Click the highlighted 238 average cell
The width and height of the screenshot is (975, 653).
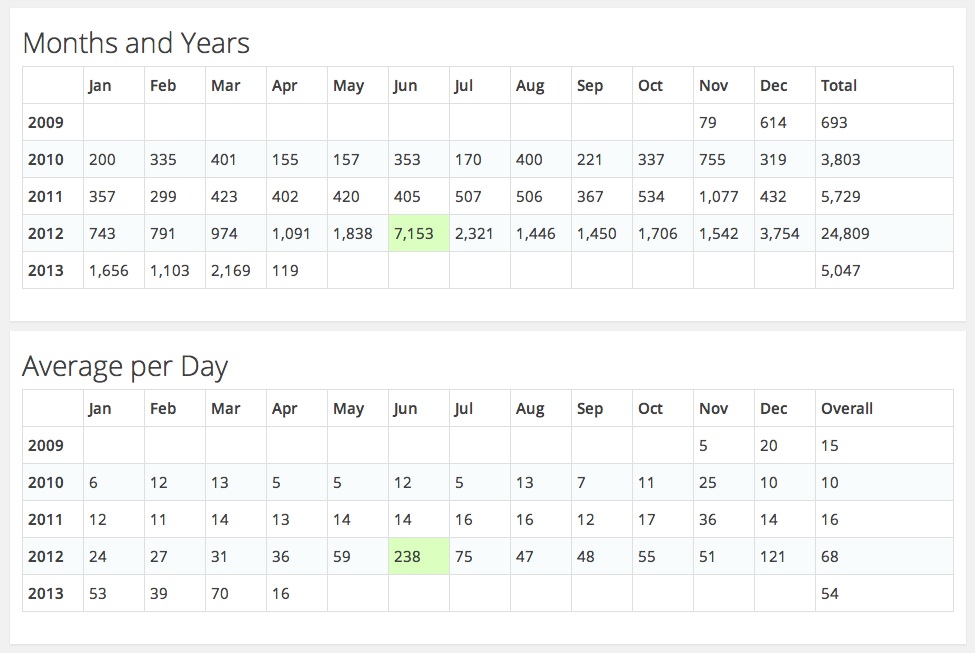[409, 557]
